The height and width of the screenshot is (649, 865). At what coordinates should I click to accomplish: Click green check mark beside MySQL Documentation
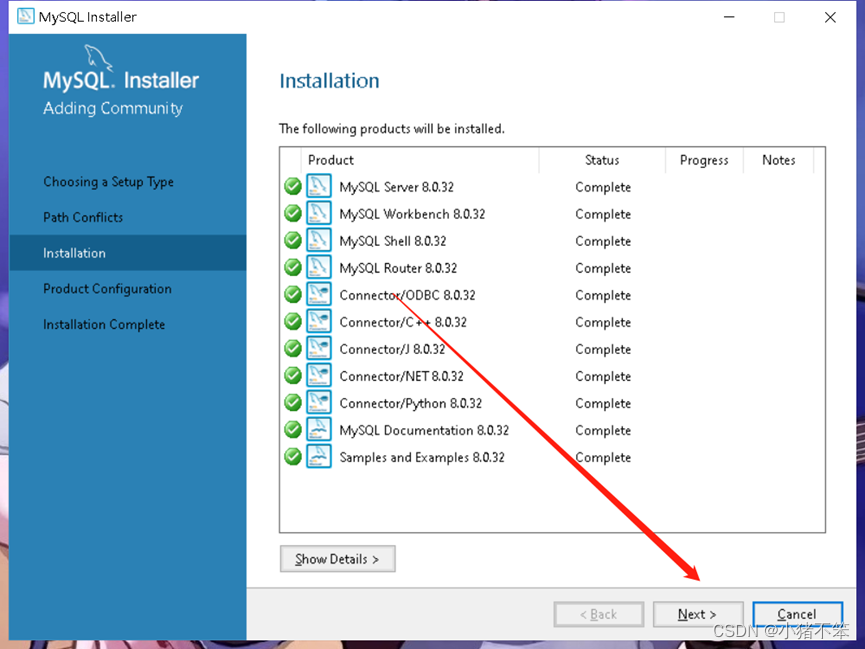[292, 430]
